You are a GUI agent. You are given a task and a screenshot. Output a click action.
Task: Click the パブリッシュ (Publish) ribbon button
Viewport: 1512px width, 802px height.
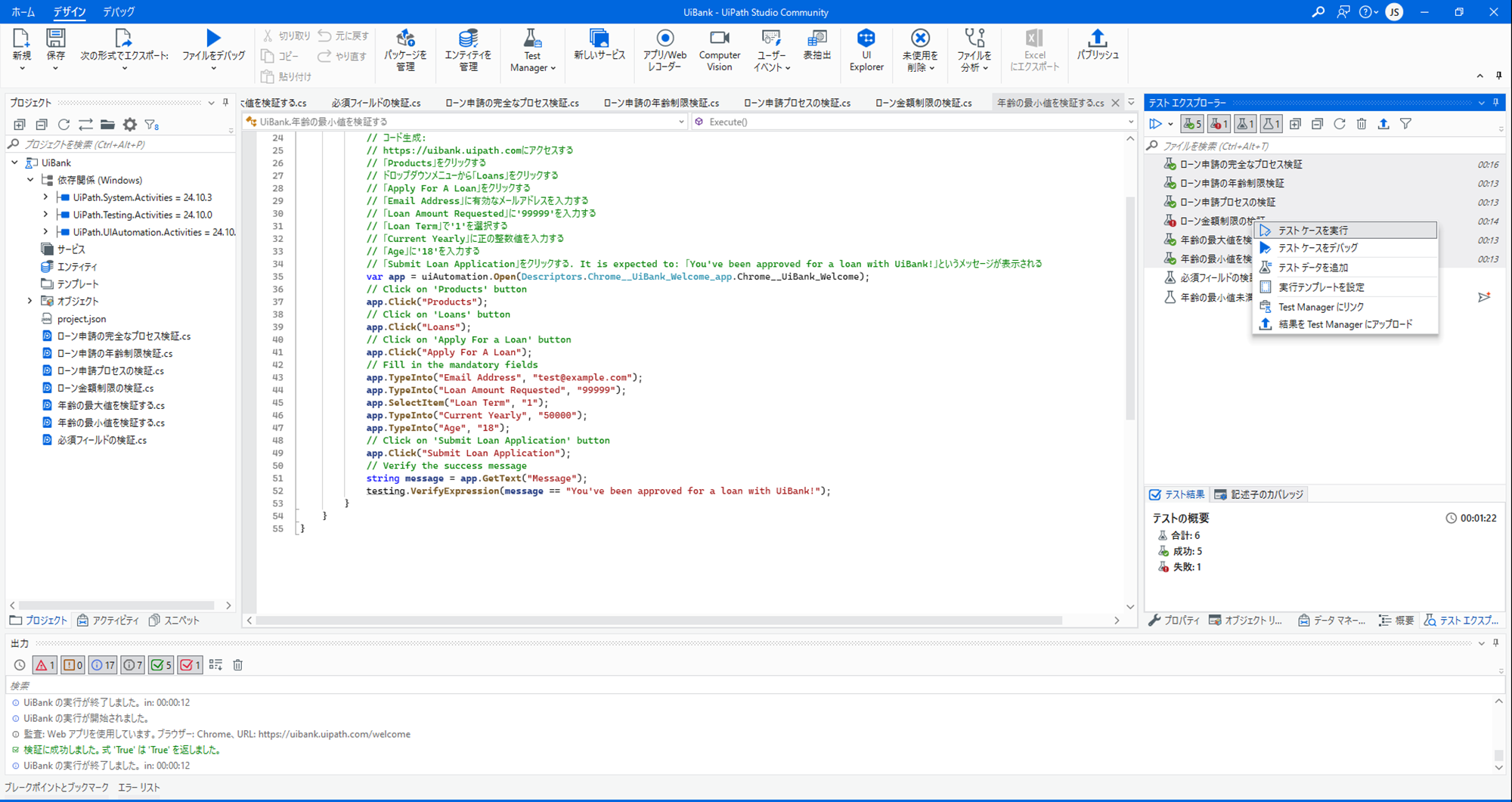[1097, 45]
